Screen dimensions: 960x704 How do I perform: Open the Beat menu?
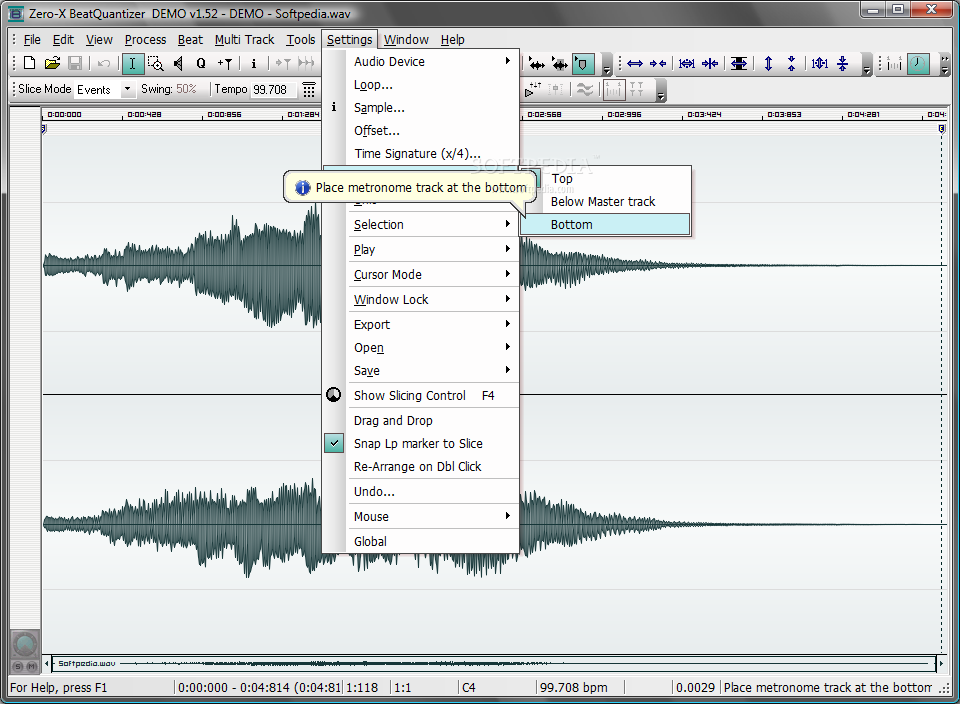click(x=190, y=40)
